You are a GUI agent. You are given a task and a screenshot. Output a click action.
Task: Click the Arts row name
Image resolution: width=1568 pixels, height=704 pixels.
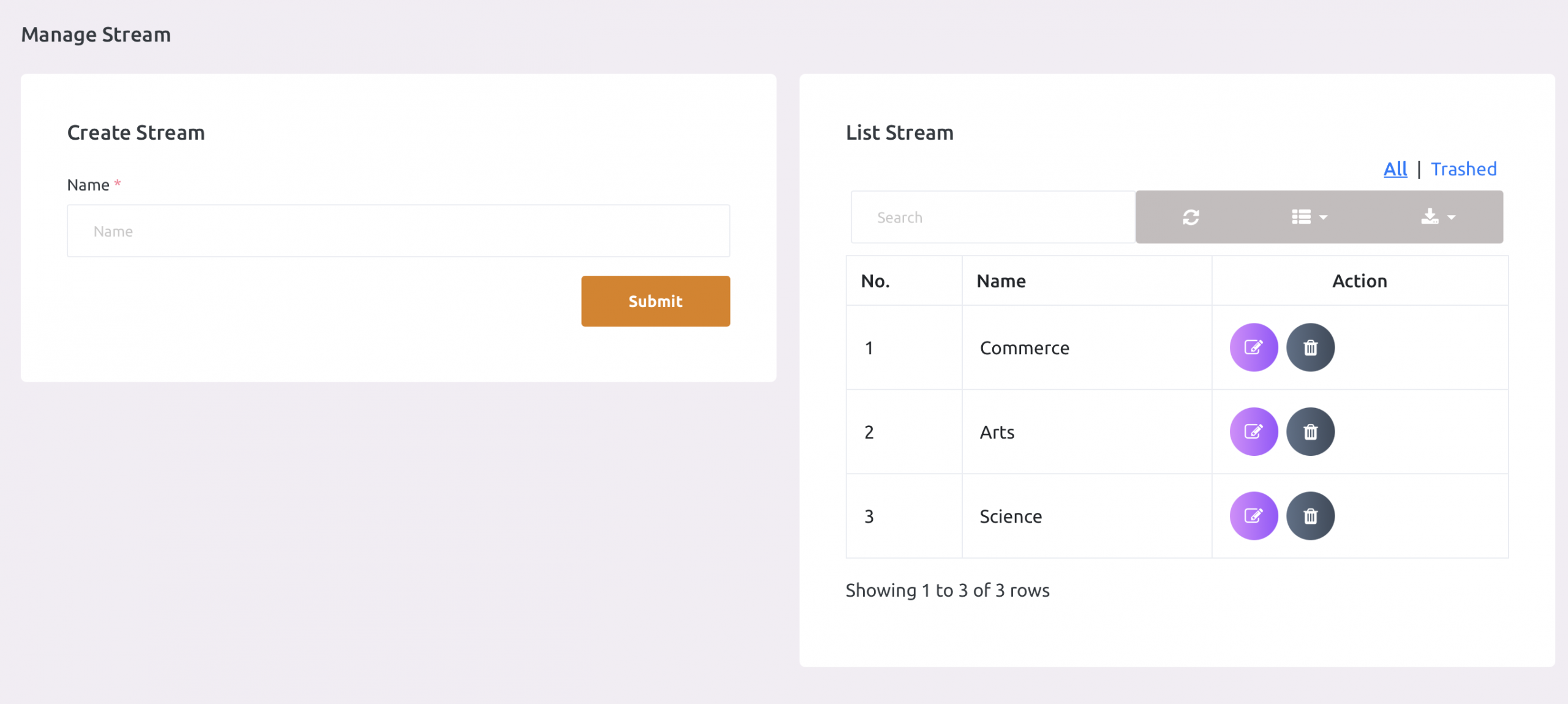click(x=997, y=433)
